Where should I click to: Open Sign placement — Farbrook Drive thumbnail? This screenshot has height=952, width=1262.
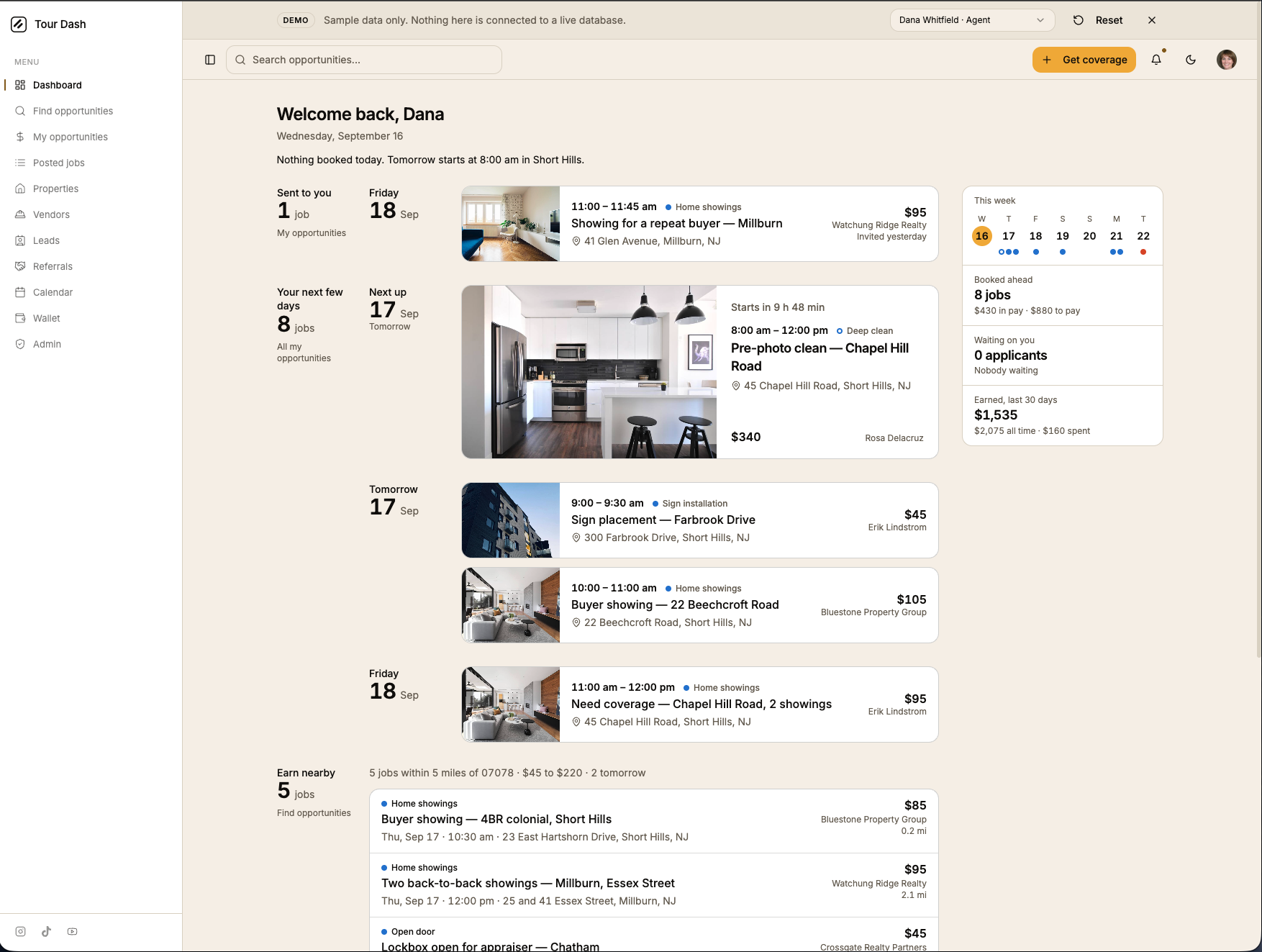point(511,520)
